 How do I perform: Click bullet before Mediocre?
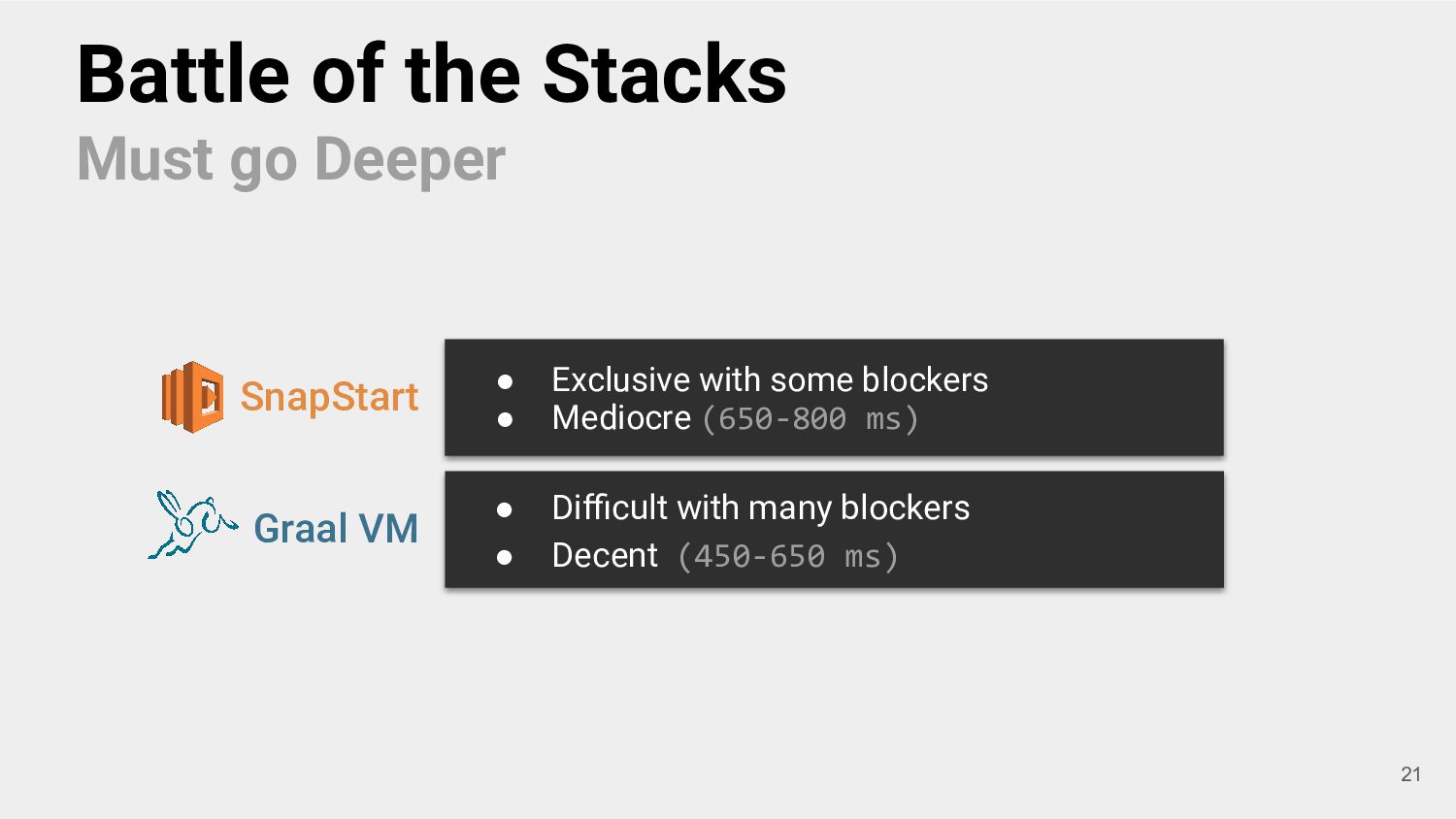505,420
